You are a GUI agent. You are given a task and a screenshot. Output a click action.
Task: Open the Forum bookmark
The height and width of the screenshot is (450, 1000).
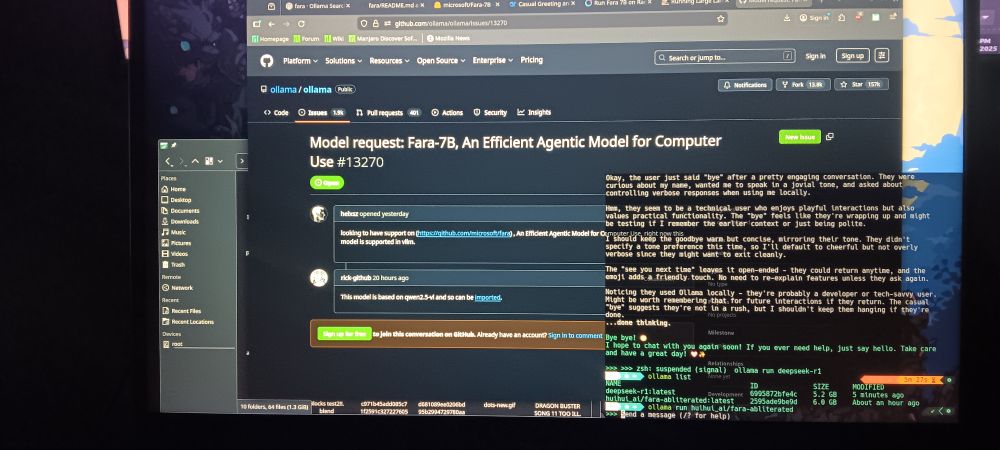(307, 39)
